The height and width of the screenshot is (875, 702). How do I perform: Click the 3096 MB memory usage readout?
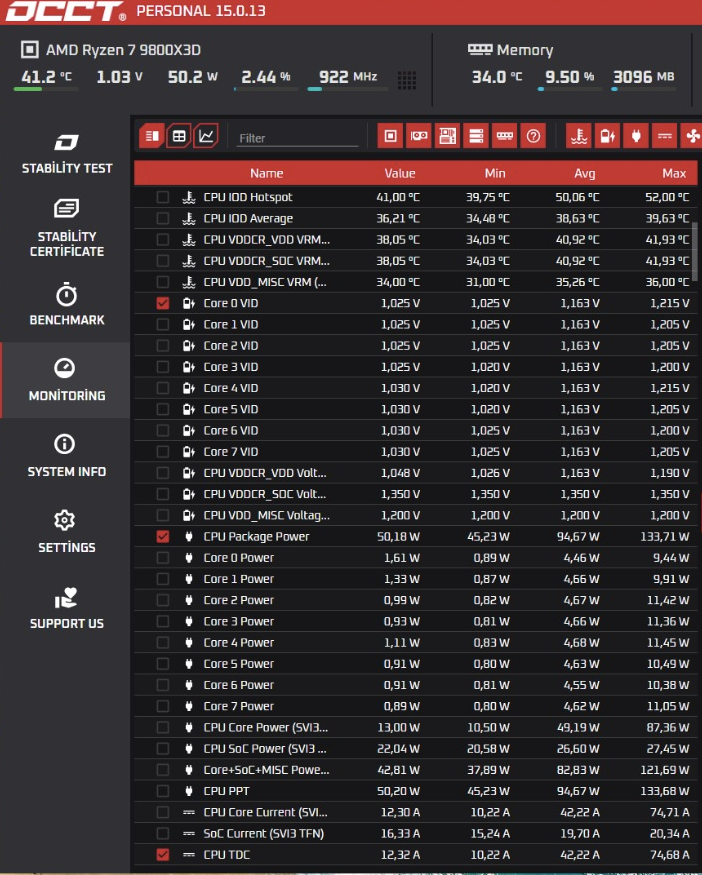pyautogui.click(x=643, y=76)
